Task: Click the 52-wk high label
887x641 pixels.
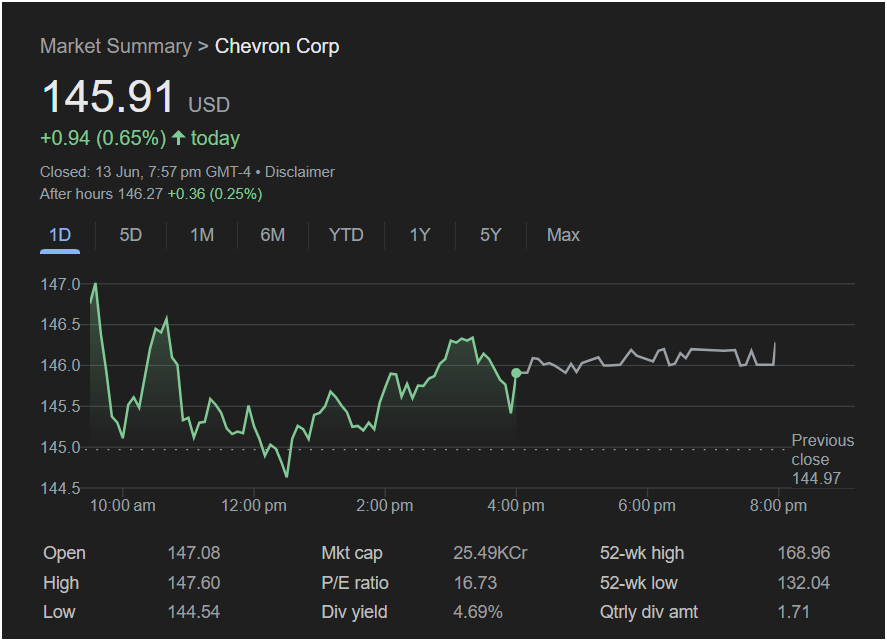Action: tap(642, 553)
